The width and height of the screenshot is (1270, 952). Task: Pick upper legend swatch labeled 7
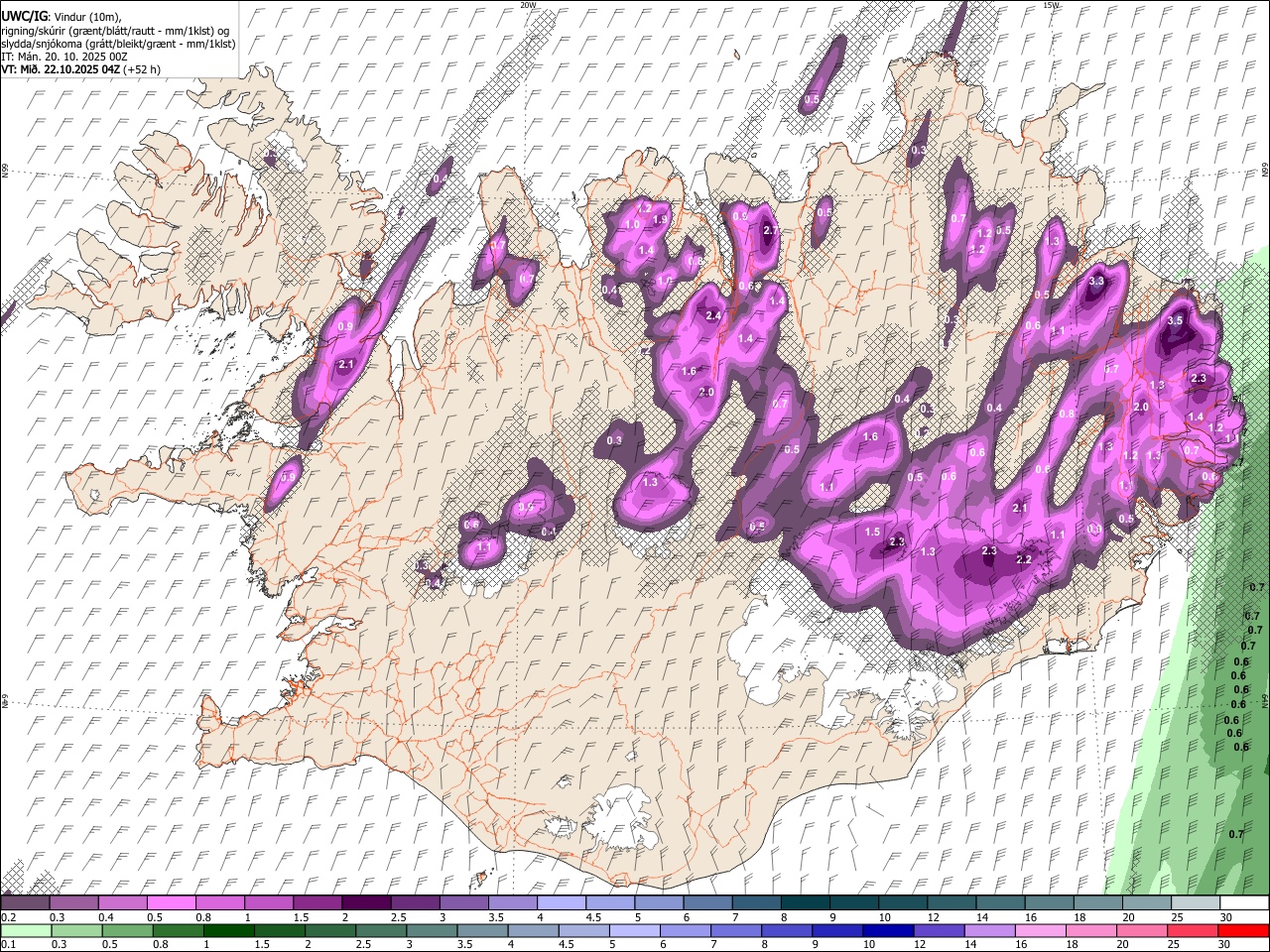(757, 902)
